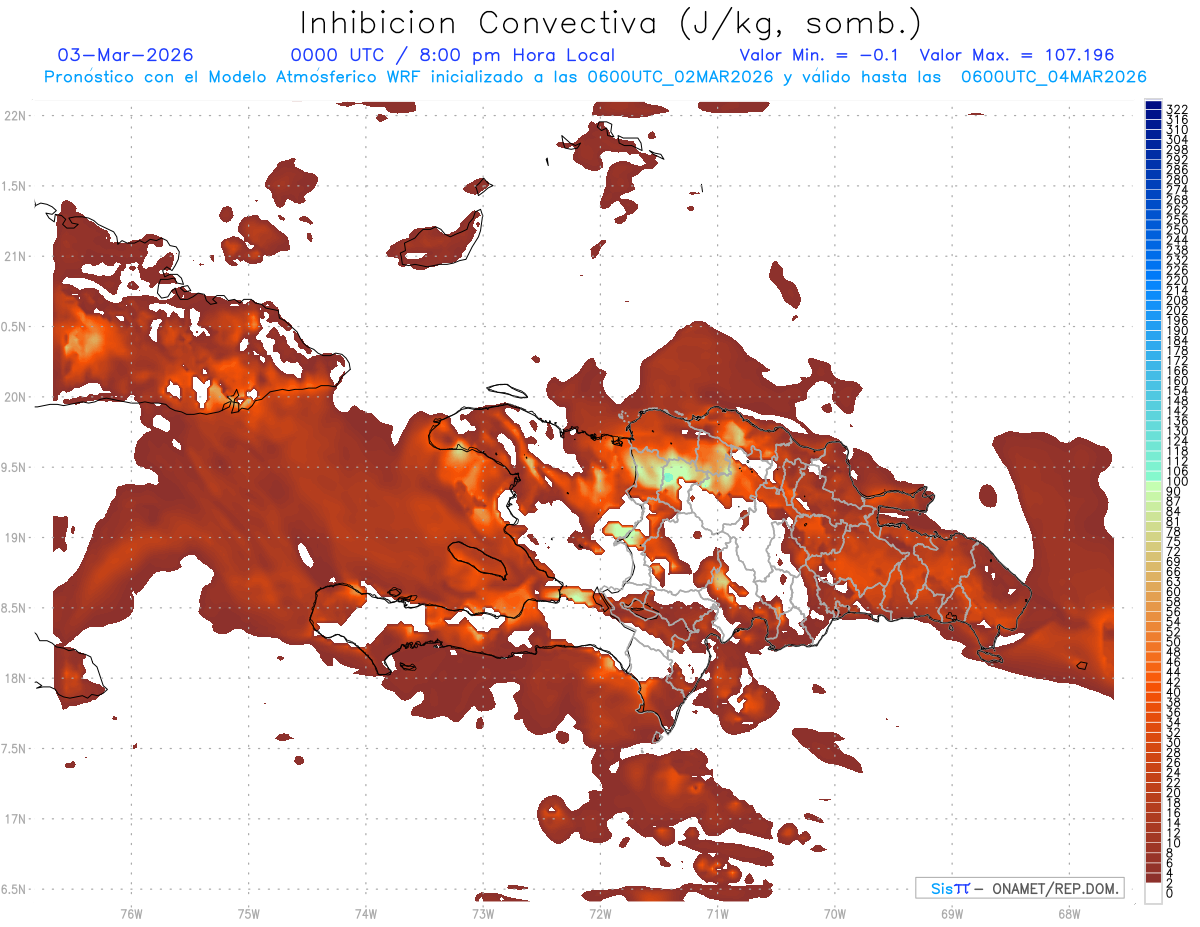This screenshot has width=1200, height=927.
Task: Click the 'Valor Min. = -0.1' readout
Action: 821,55
